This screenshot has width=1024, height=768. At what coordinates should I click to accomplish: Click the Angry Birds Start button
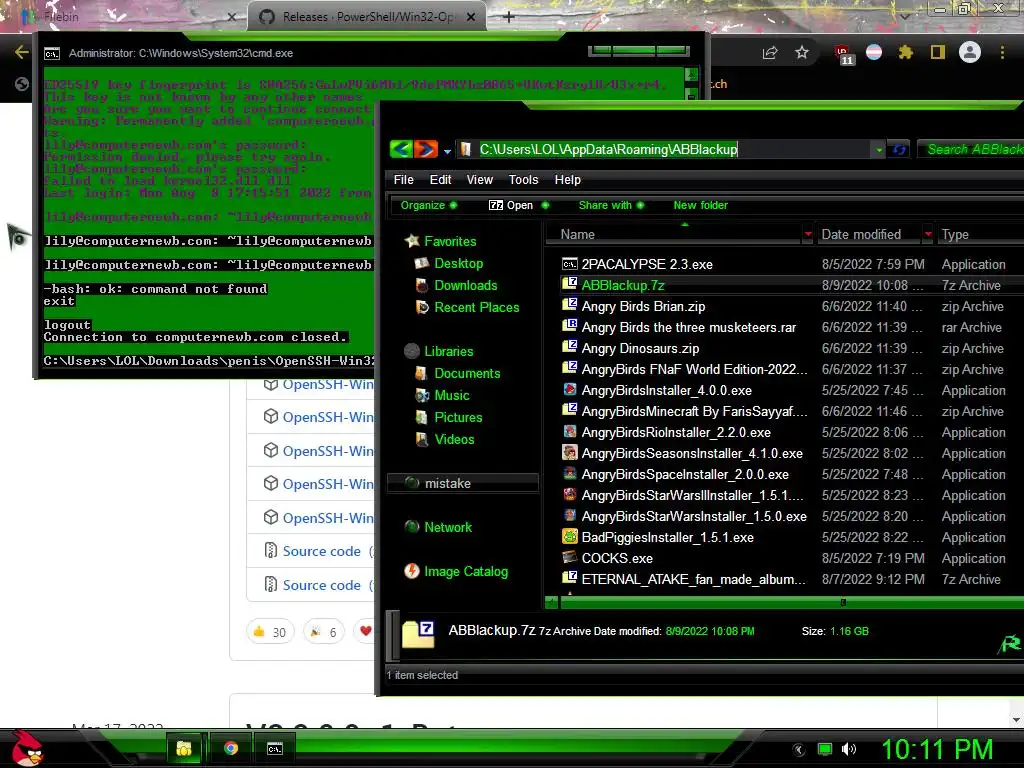pyautogui.click(x=27, y=748)
